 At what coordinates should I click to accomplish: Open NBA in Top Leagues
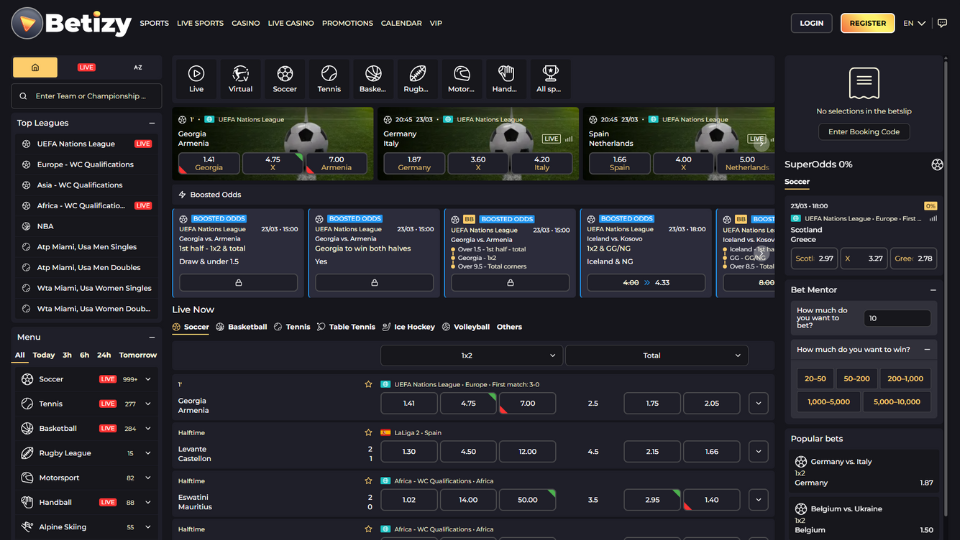coord(85,226)
